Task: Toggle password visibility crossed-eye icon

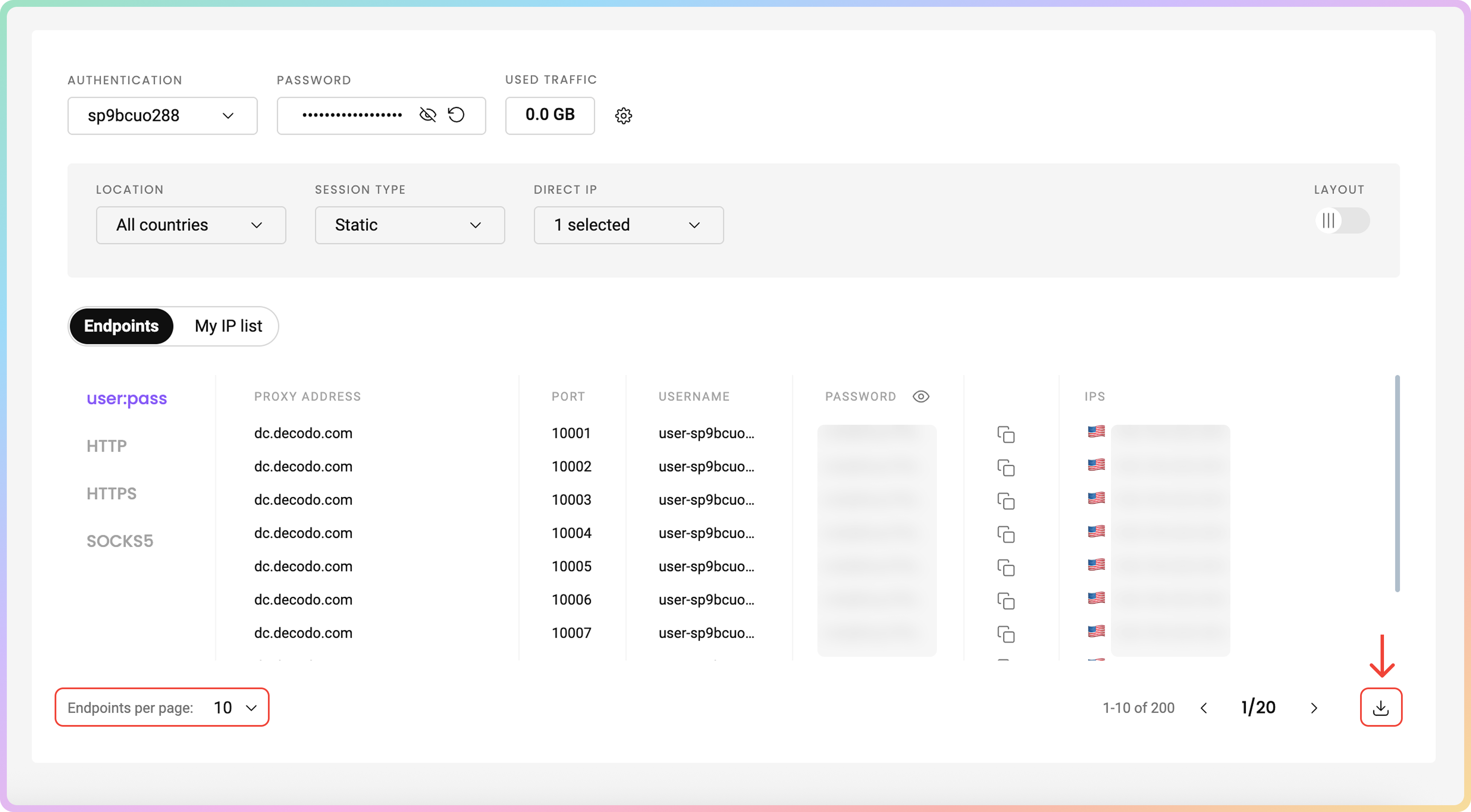Action: (427, 115)
